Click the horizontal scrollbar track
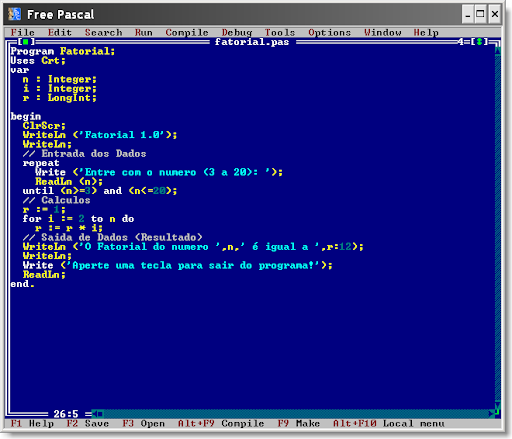Screen dimensions: 512x439 (x=297, y=414)
